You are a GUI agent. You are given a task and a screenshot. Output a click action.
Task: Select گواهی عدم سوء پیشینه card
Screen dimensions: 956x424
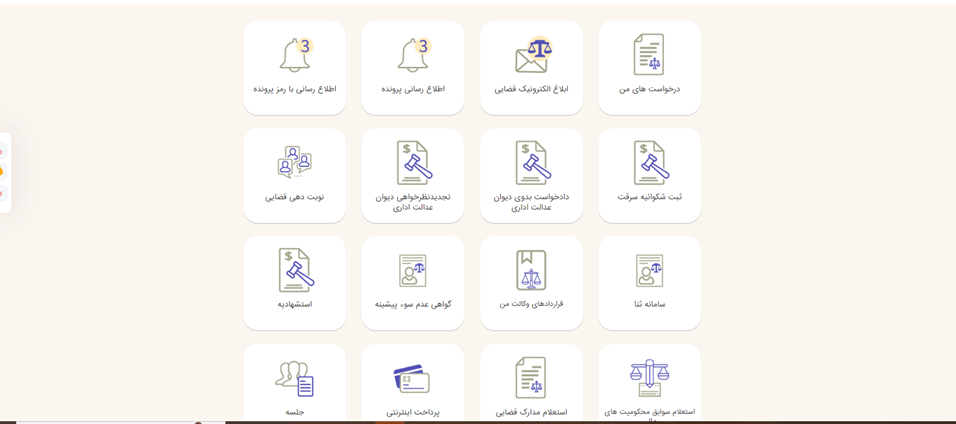click(x=413, y=283)
